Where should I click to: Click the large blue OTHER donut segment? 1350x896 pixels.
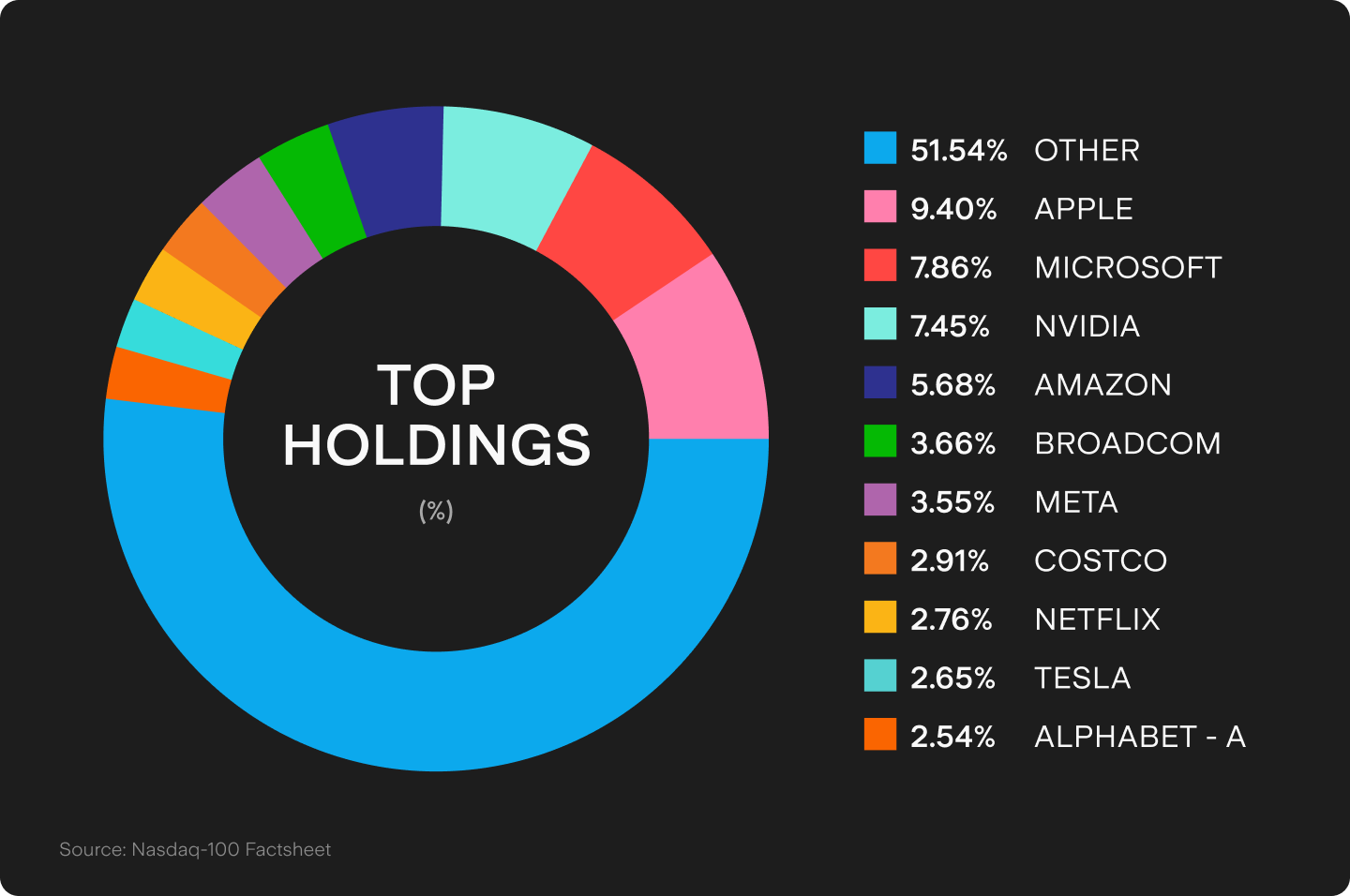(436, 710)
